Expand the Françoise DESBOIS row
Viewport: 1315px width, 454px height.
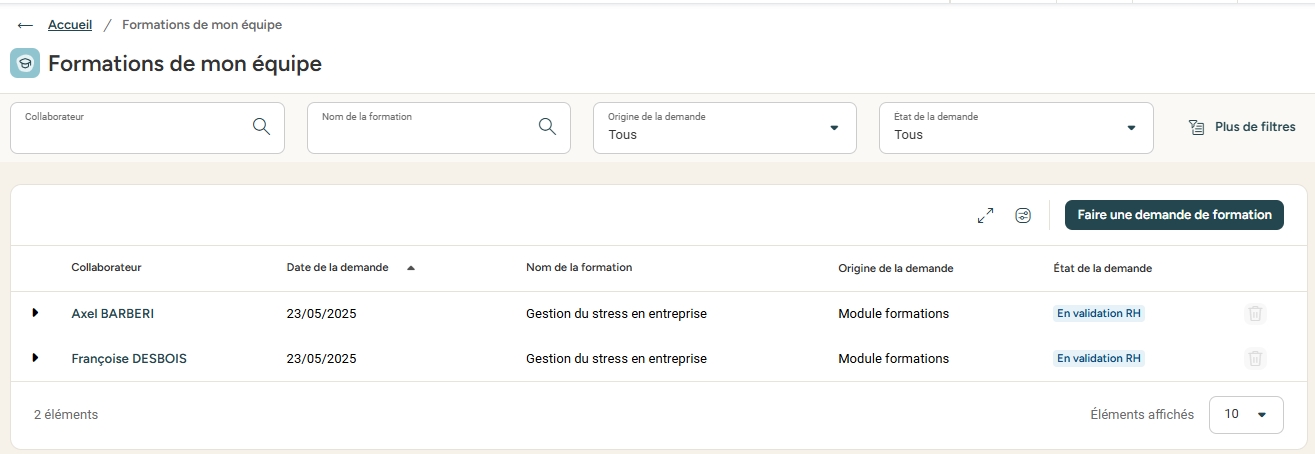tap(35, 358)
